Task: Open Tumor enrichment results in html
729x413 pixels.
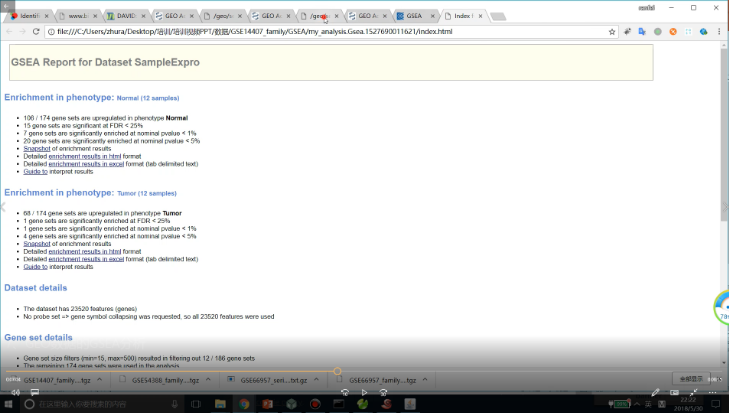Action: point(85,251)
